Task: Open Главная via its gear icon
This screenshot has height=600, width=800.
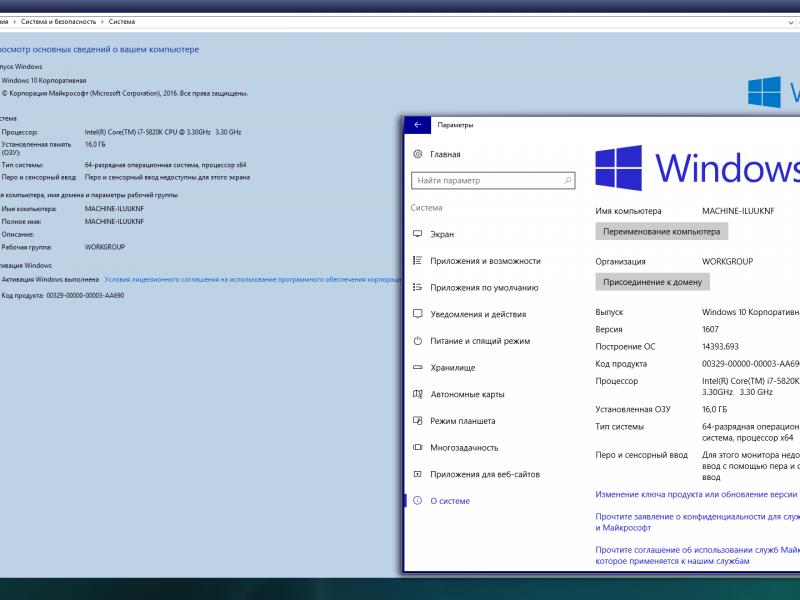Action: 417,154
